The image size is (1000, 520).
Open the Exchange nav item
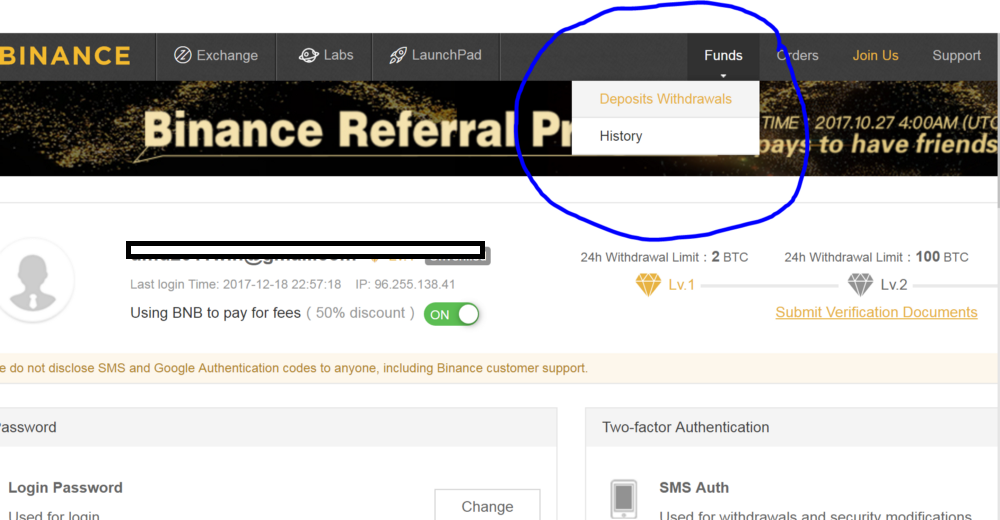coord(216,56)
